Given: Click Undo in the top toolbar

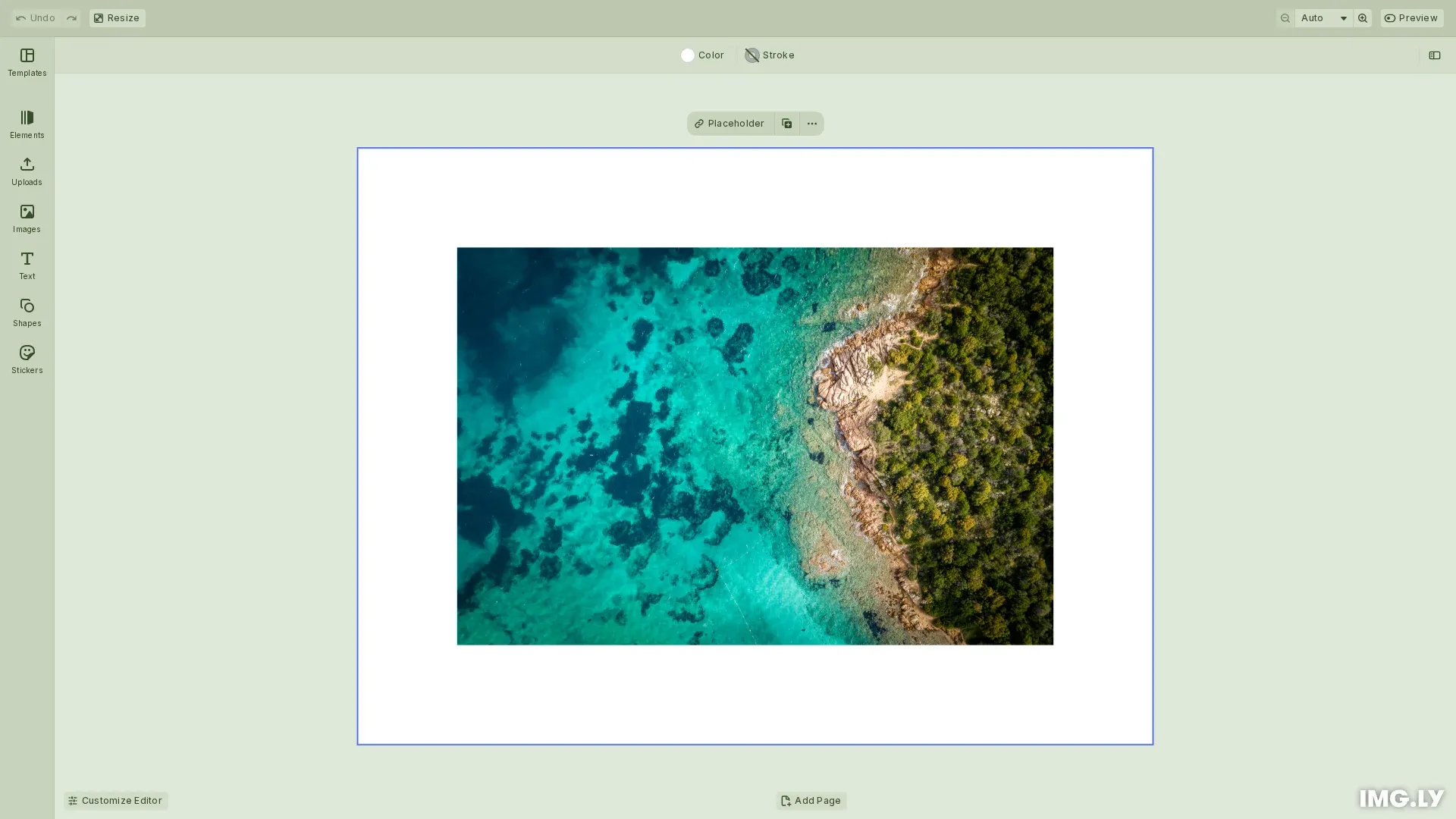Looking at the screenshot, I should click(35, 17).
